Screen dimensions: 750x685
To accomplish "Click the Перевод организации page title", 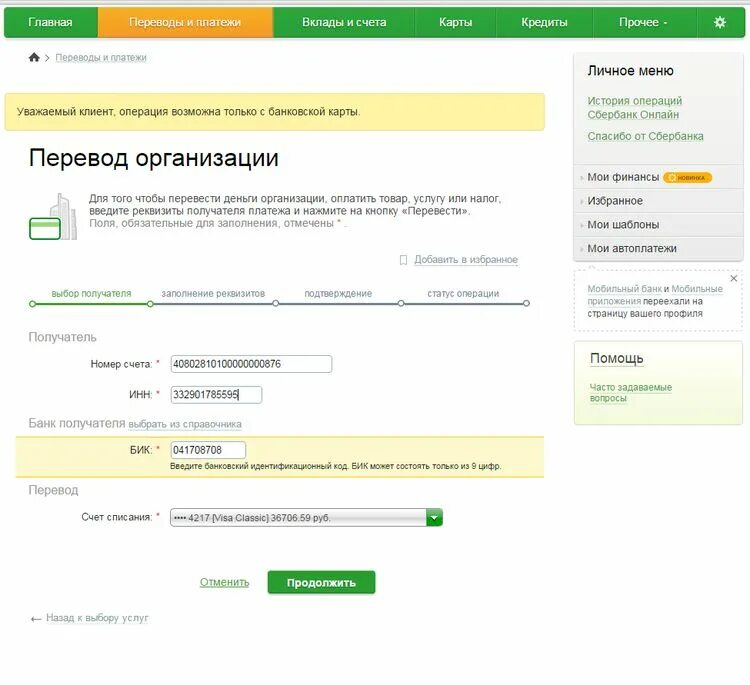I will click(154, 158).
